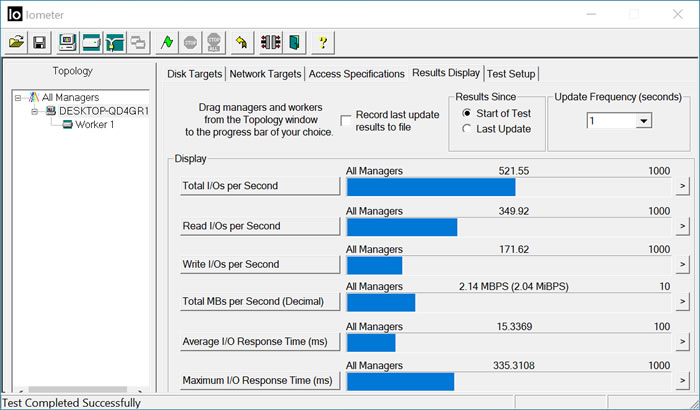Switch to Disk Targets tab

tap(194, 74)
